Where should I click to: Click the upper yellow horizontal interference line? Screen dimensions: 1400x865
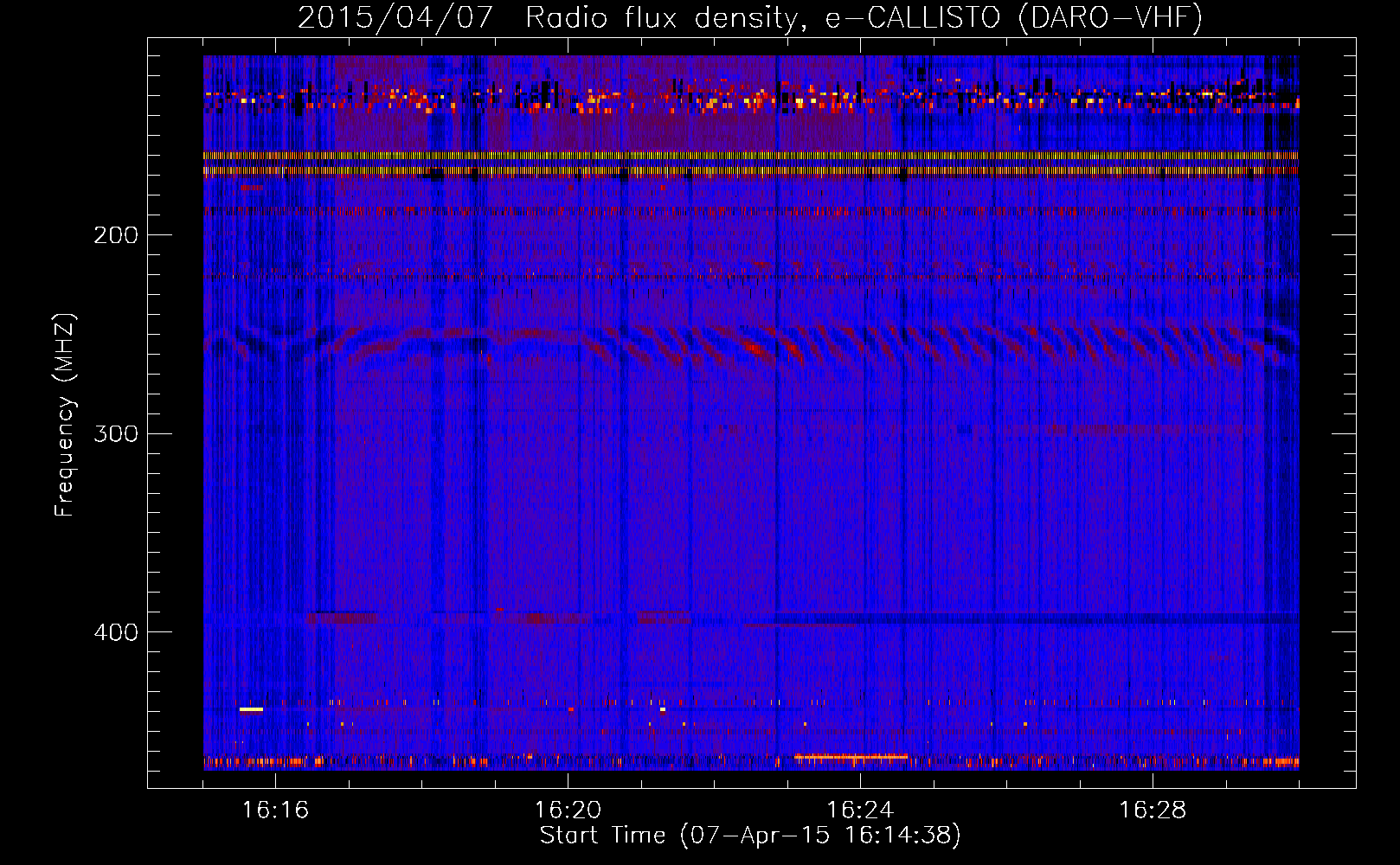click(749, 156)
